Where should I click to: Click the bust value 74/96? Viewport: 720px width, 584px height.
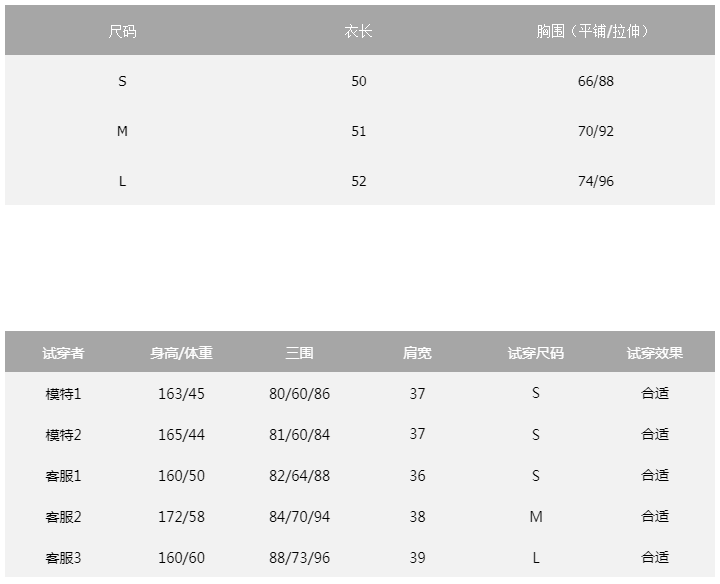pyautogui.click(x=596, y=181)
